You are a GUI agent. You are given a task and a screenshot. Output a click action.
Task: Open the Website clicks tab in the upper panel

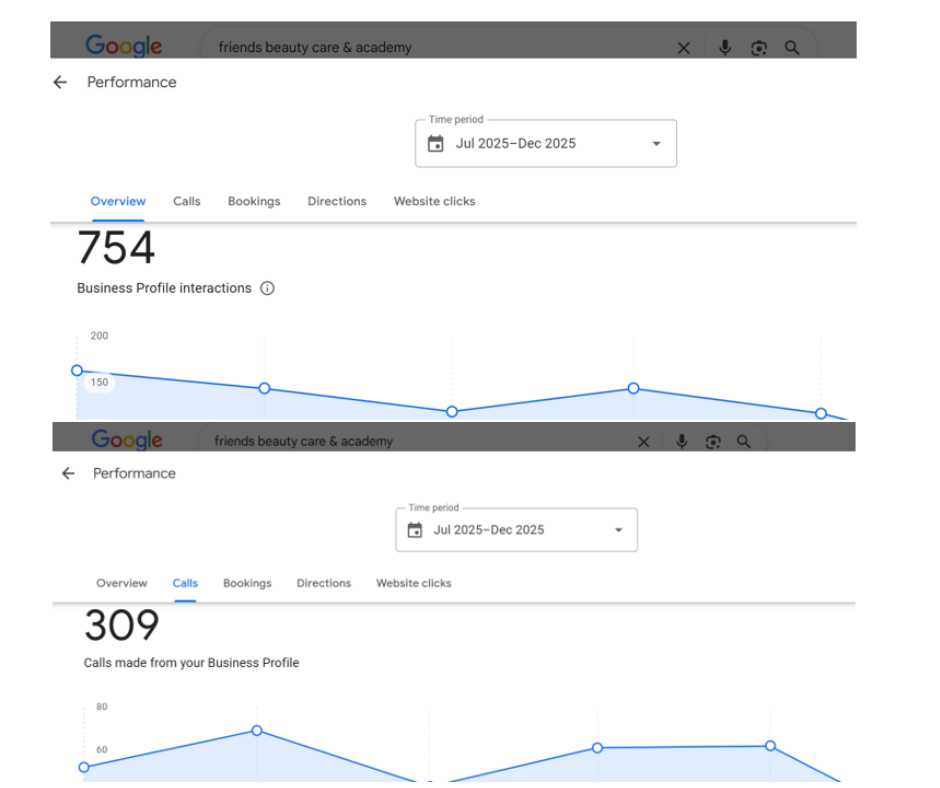(434, 201)
